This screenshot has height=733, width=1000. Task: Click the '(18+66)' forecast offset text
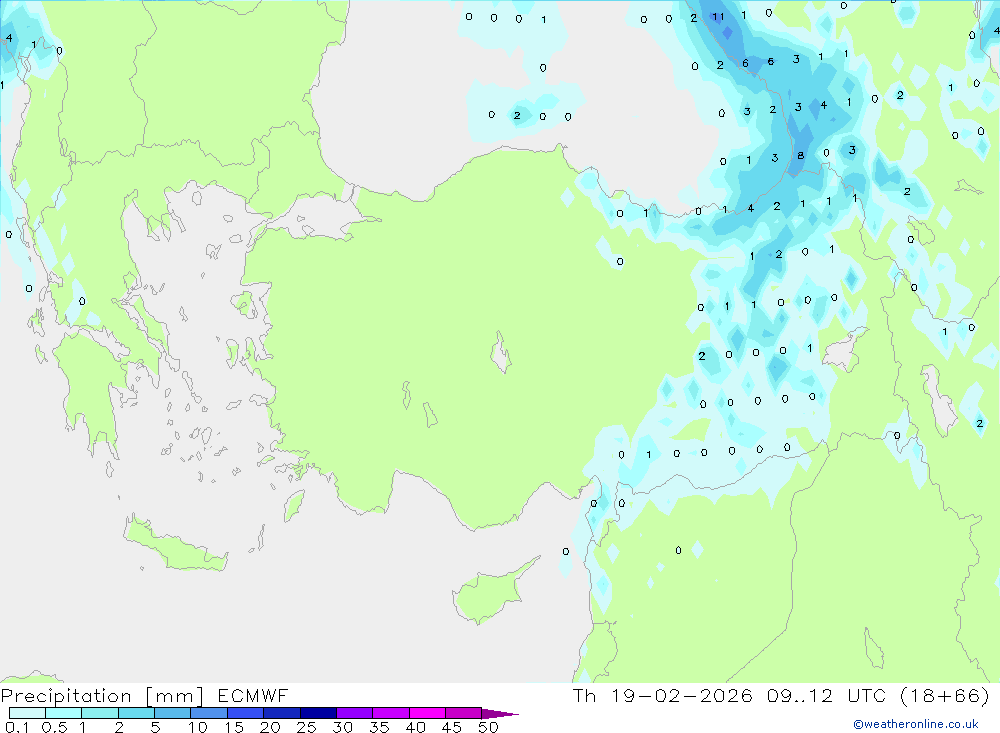(x=945, y=695)
